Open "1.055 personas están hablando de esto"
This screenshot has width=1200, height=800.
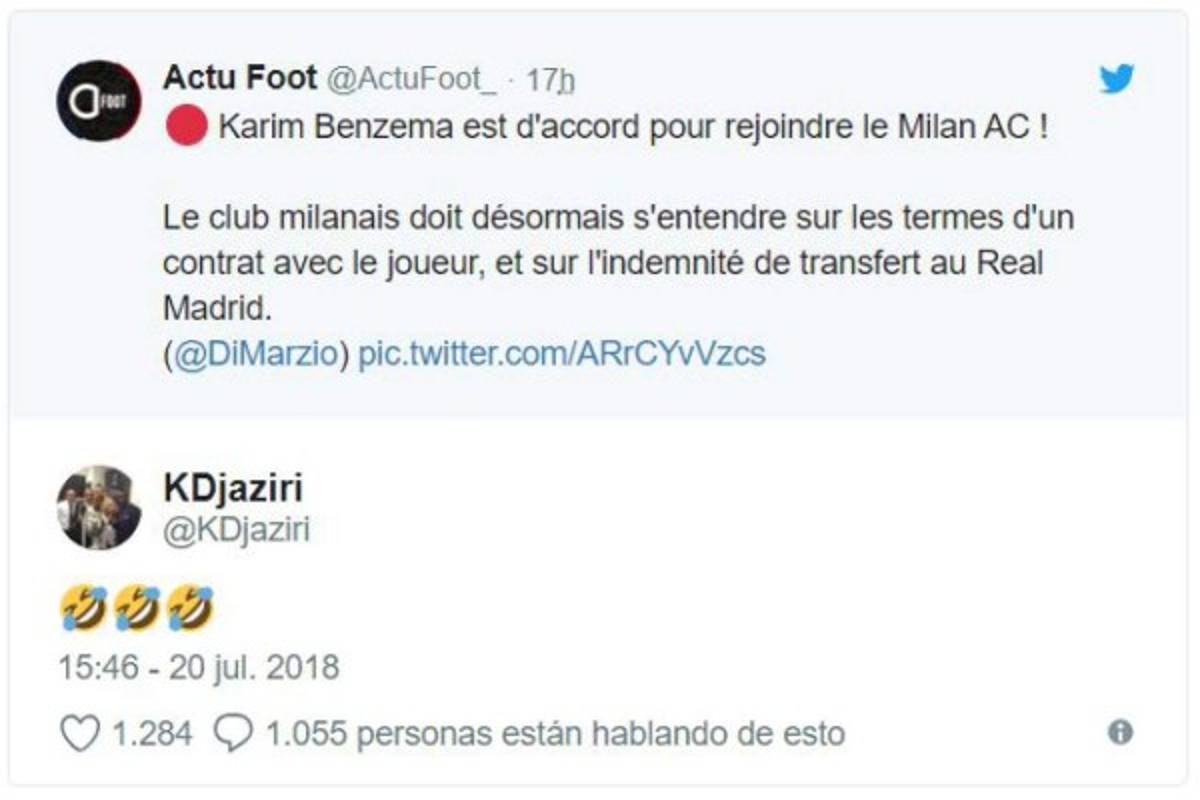coord(555,735)
